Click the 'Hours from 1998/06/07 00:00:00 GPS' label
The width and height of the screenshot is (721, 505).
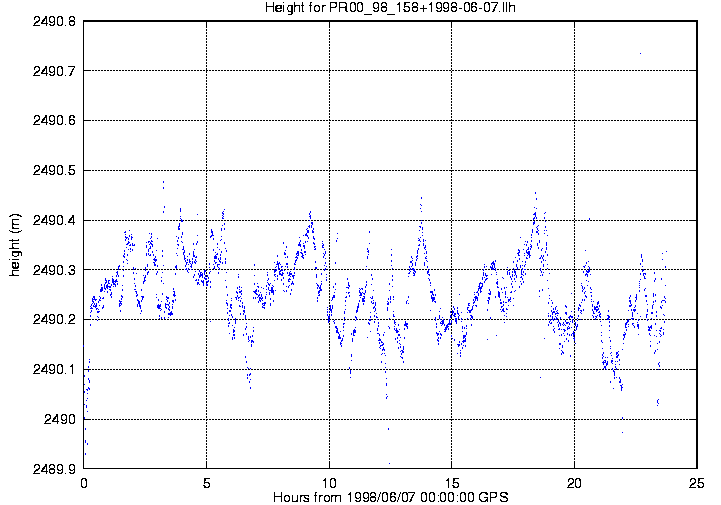(x=390, y=497)
